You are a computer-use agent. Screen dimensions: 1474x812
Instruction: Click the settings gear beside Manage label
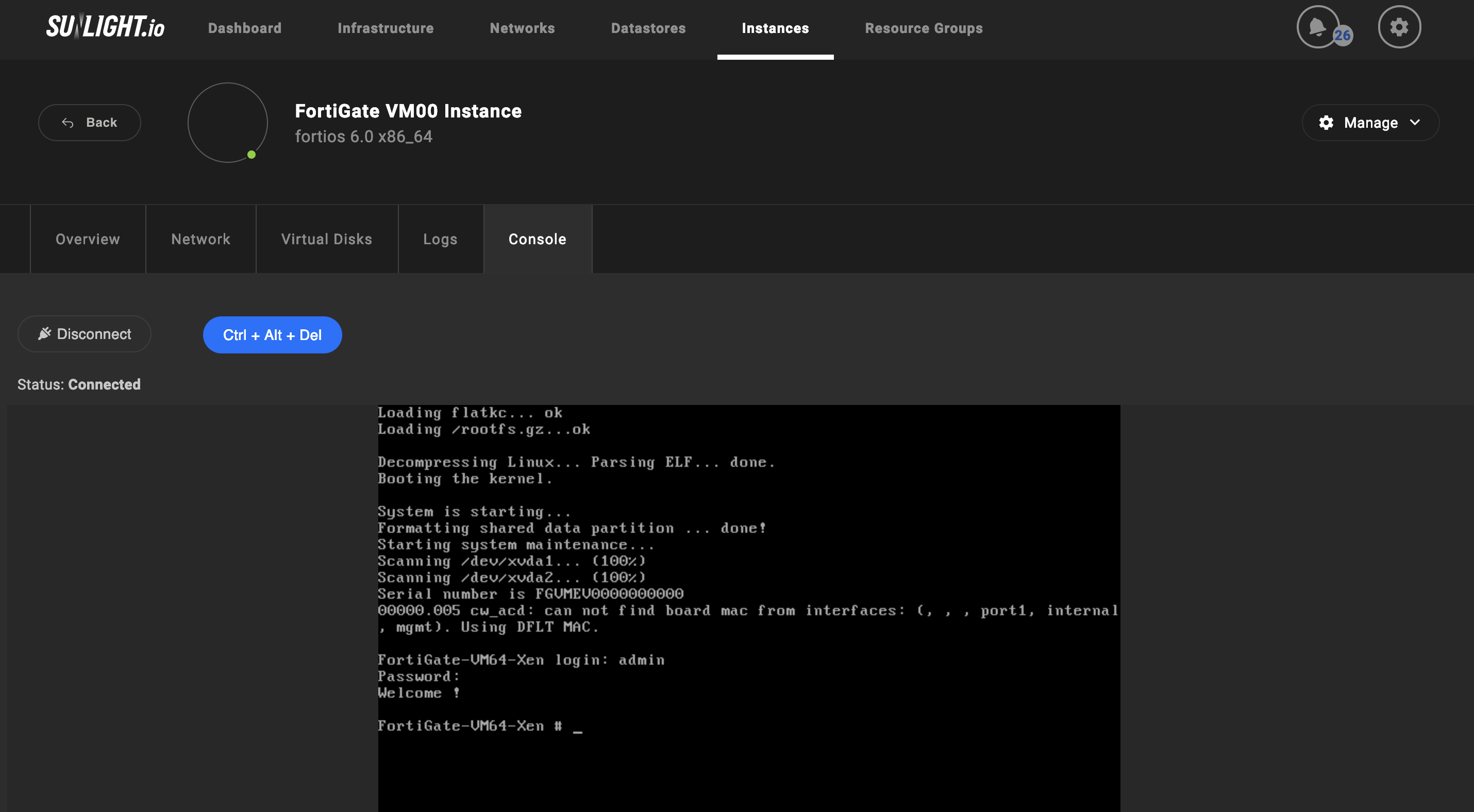tap(1327, 122)
